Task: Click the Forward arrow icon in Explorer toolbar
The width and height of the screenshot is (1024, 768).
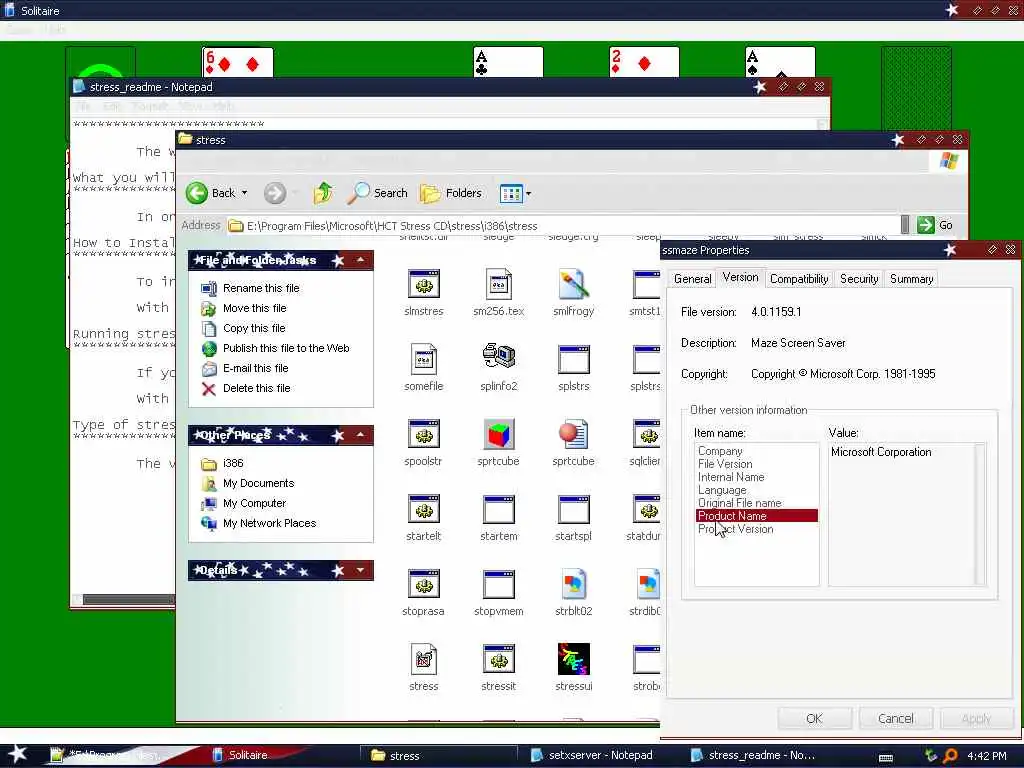Action: (x=275, y=193)
